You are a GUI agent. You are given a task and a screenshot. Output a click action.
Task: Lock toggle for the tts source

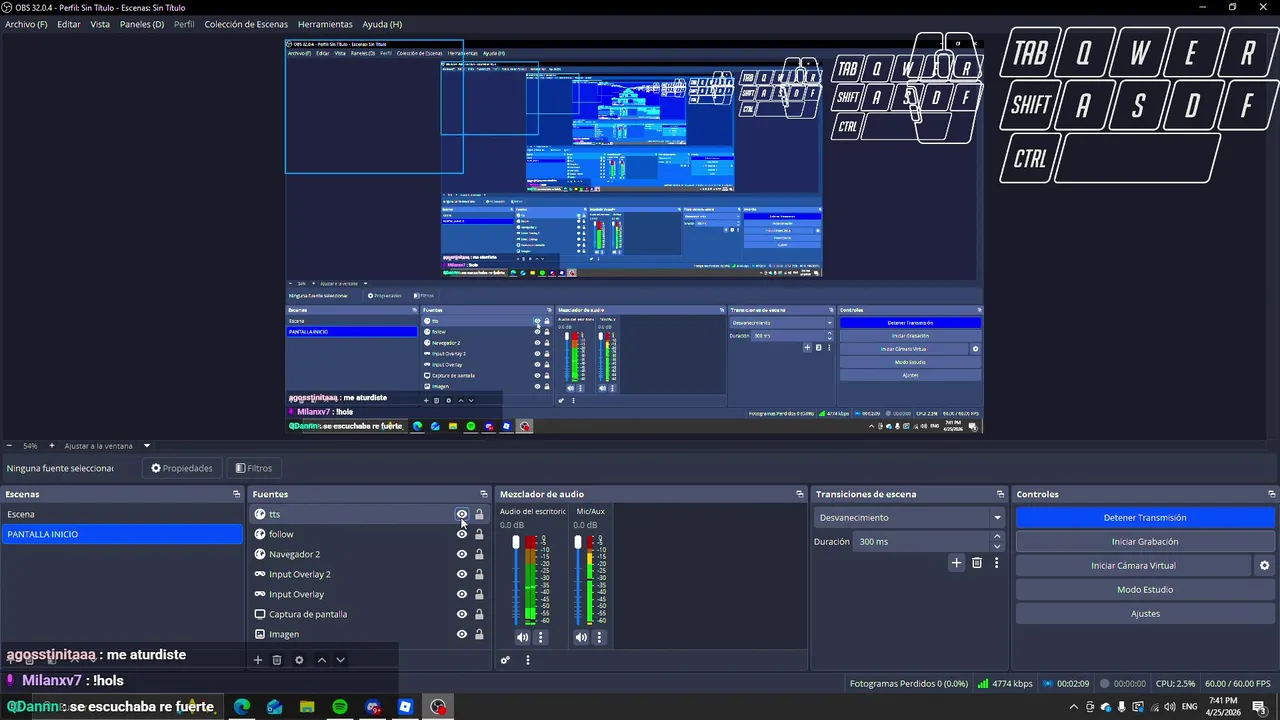479,514
